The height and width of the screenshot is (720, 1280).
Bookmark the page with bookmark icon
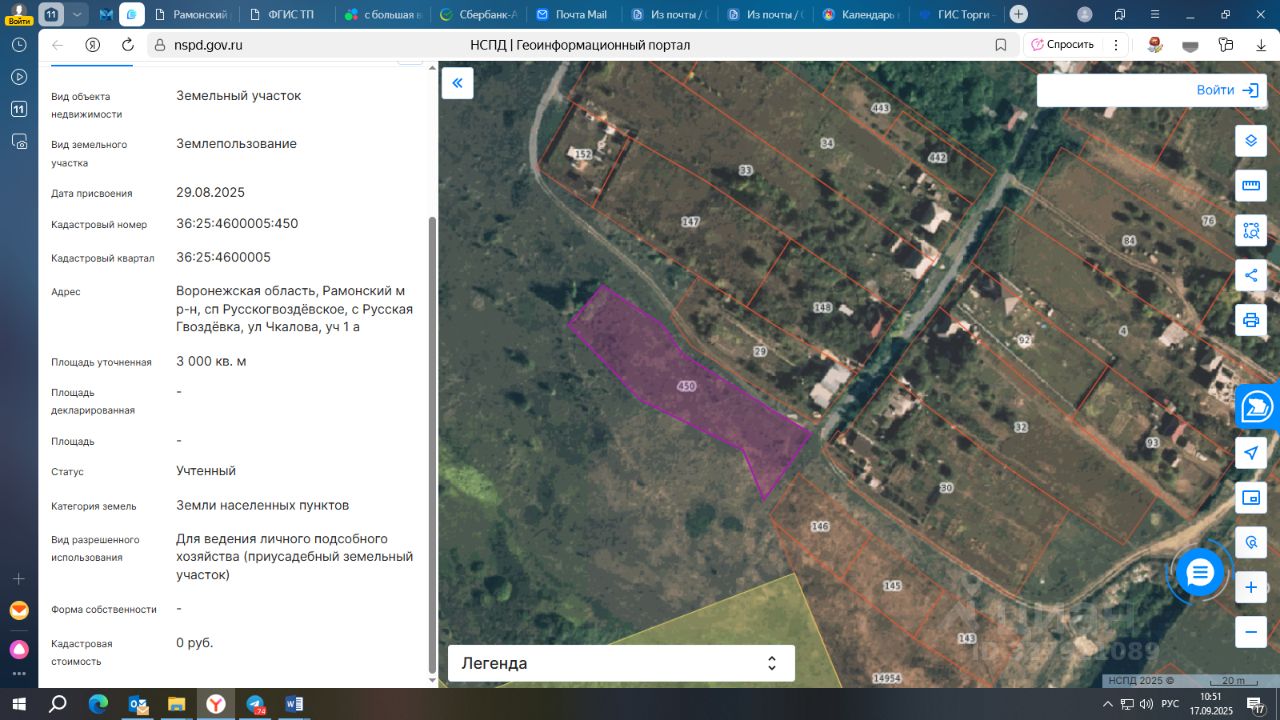click(1001, 45)
